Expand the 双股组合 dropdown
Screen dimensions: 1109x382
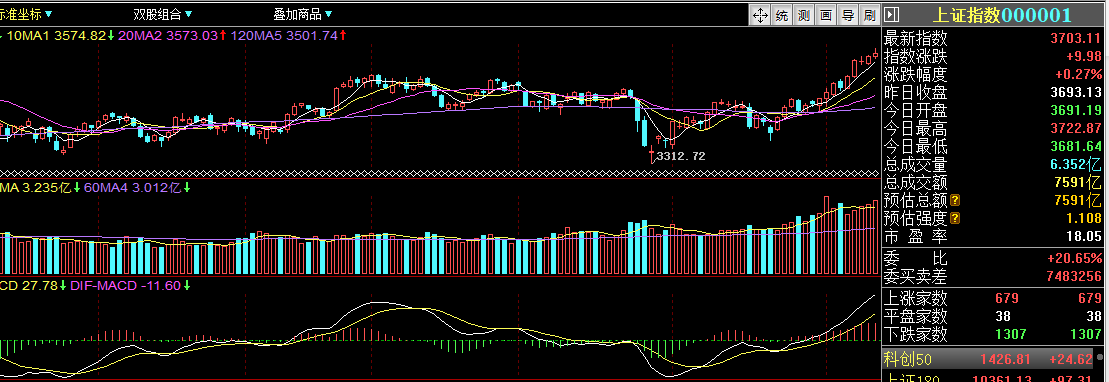pyautogui.click(x=163, y=14)
